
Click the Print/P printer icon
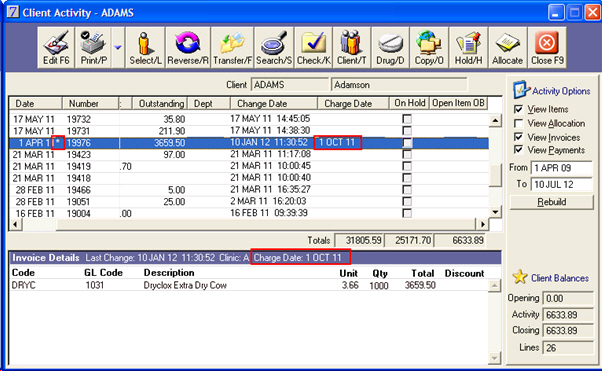click(93, 48)
